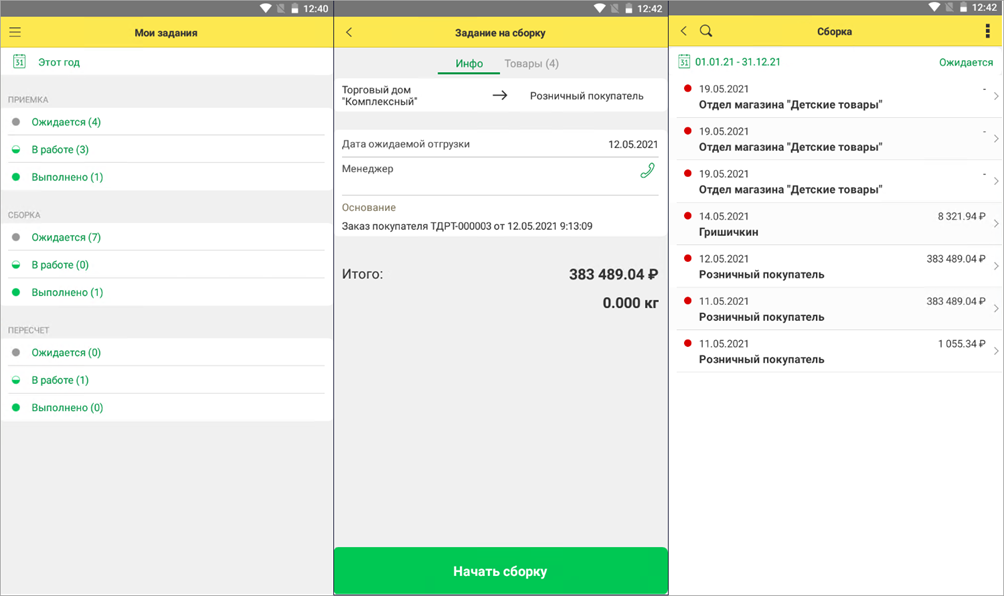Open Приемка Ожидается (4) tasks
Screen dimensions: 1004x596
click(x=66, y=122)
